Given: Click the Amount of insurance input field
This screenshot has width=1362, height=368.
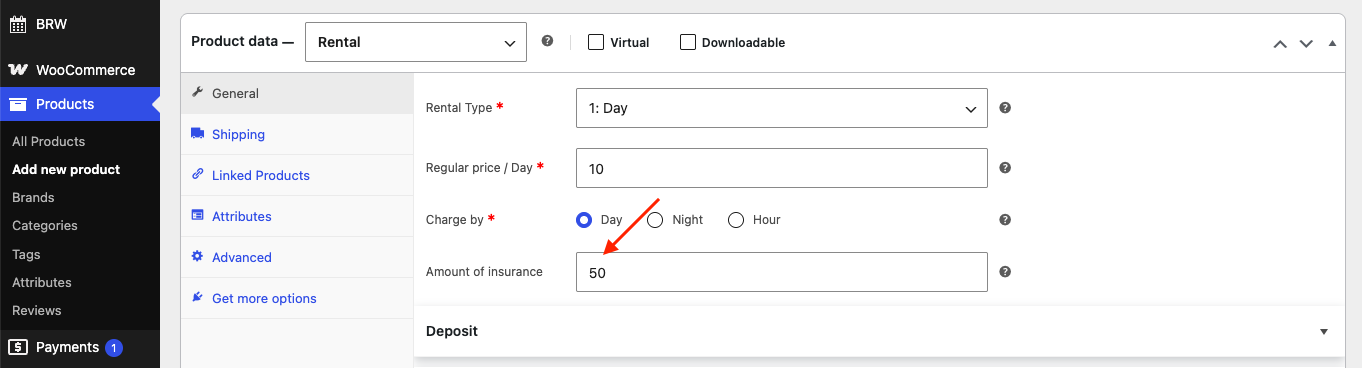Looking at the screenshot, I should point(782,272).
